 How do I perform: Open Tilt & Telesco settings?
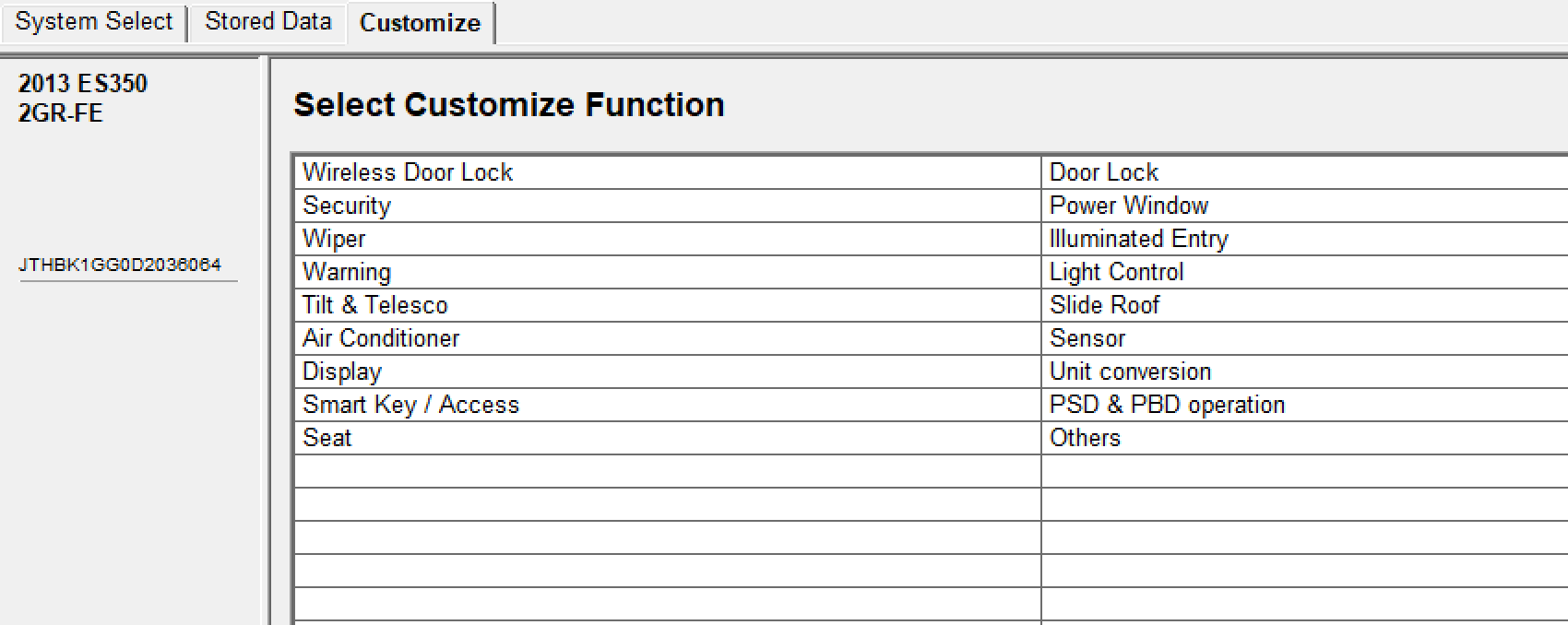(375, 305)
